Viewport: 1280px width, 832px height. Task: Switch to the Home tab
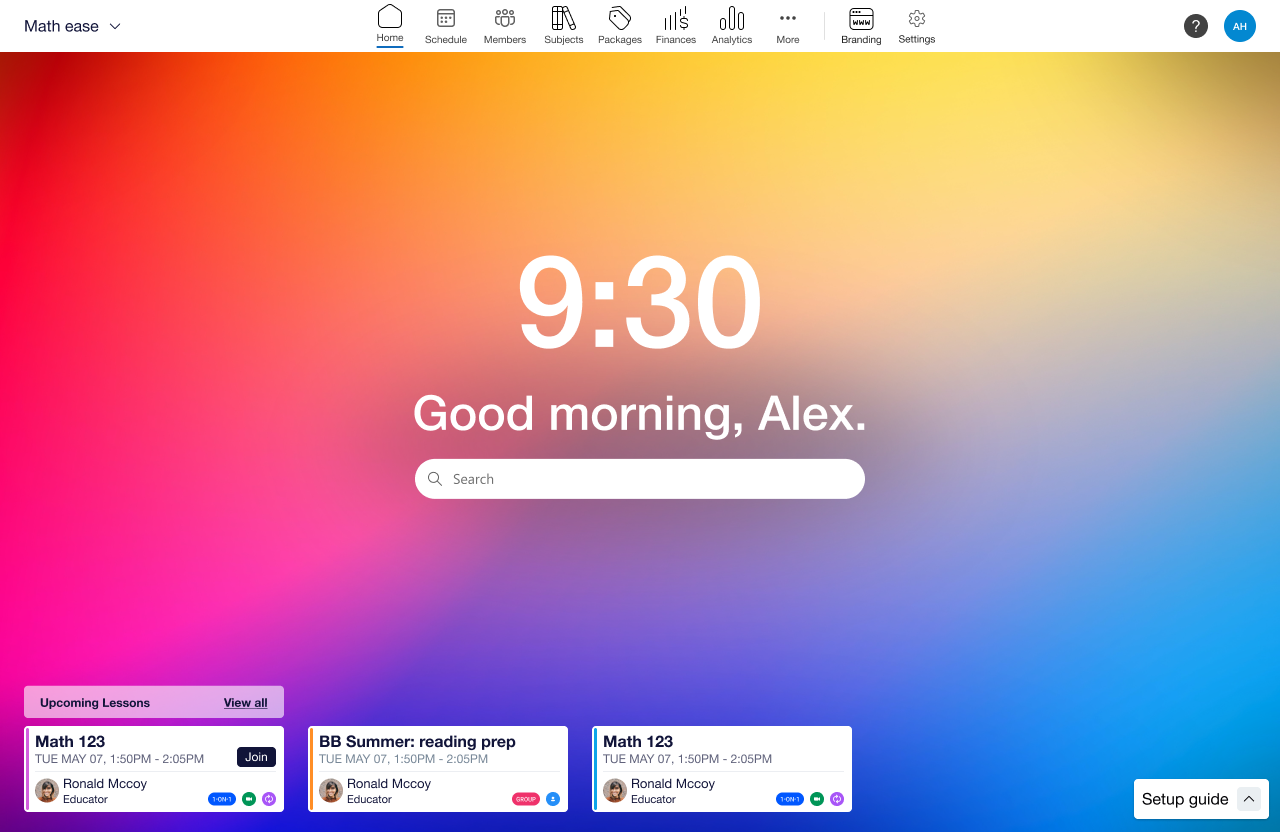pos(389,25)
